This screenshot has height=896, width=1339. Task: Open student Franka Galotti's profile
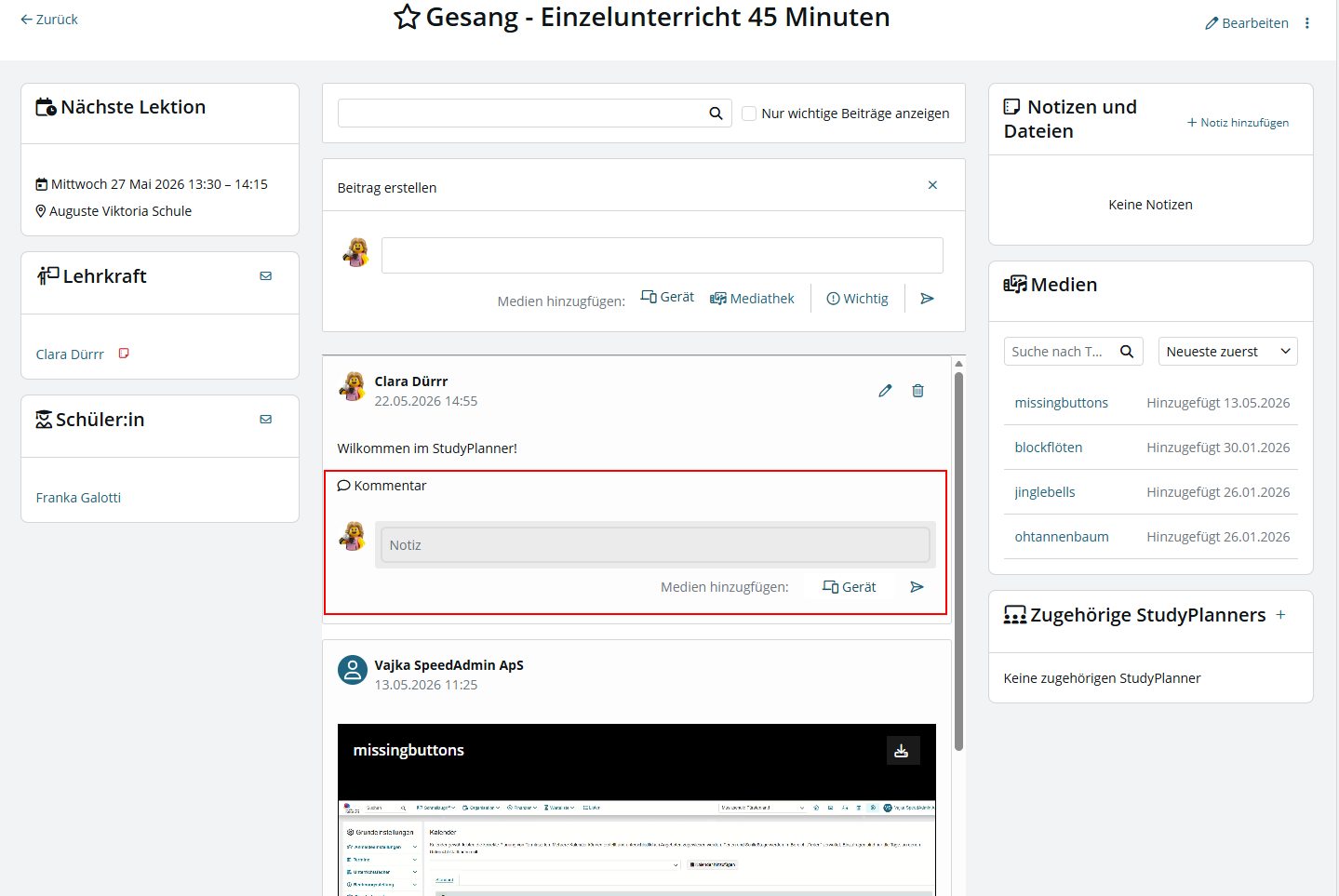[x=78, y=498]
